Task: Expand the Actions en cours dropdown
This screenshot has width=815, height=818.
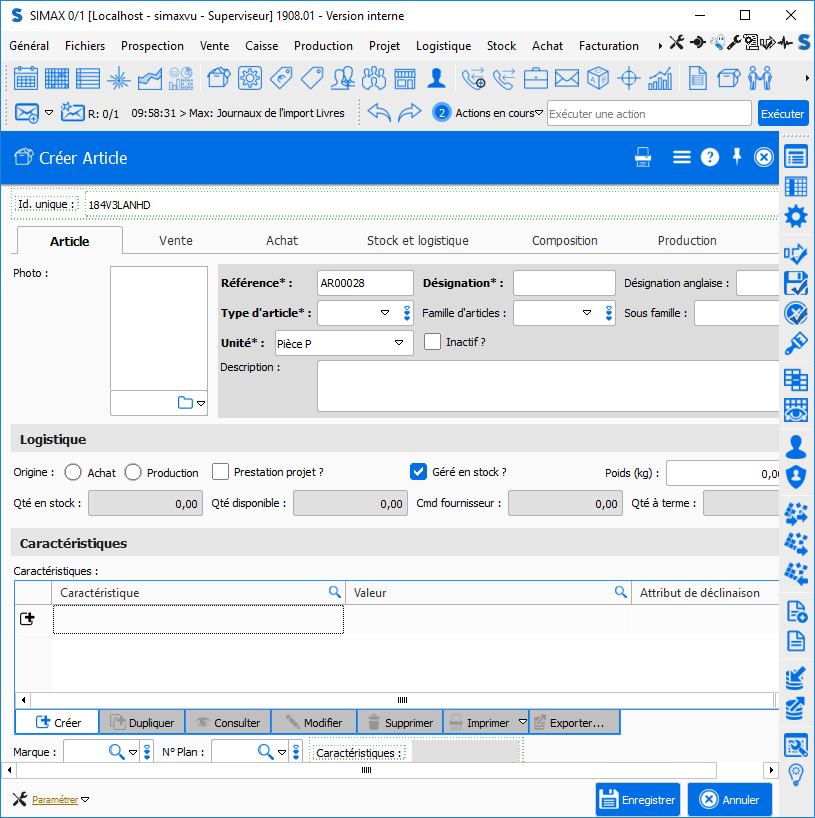Action: (x=539, y=113)
